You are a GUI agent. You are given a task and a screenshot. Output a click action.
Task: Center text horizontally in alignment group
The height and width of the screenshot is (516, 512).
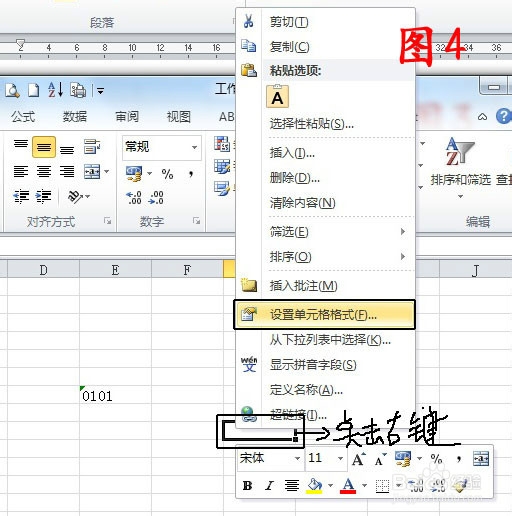tap(44, 171)
